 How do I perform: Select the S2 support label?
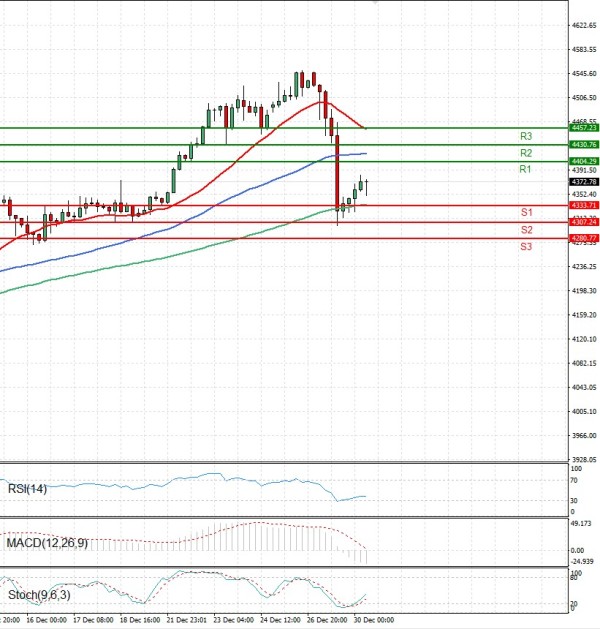coord(525,230)
